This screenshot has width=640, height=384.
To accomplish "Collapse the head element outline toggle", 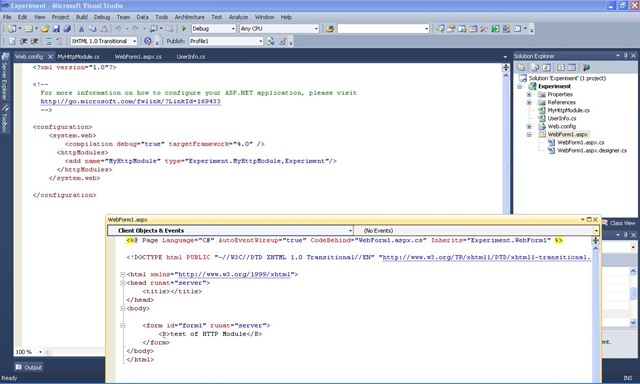I will click(x=122, y=283).
